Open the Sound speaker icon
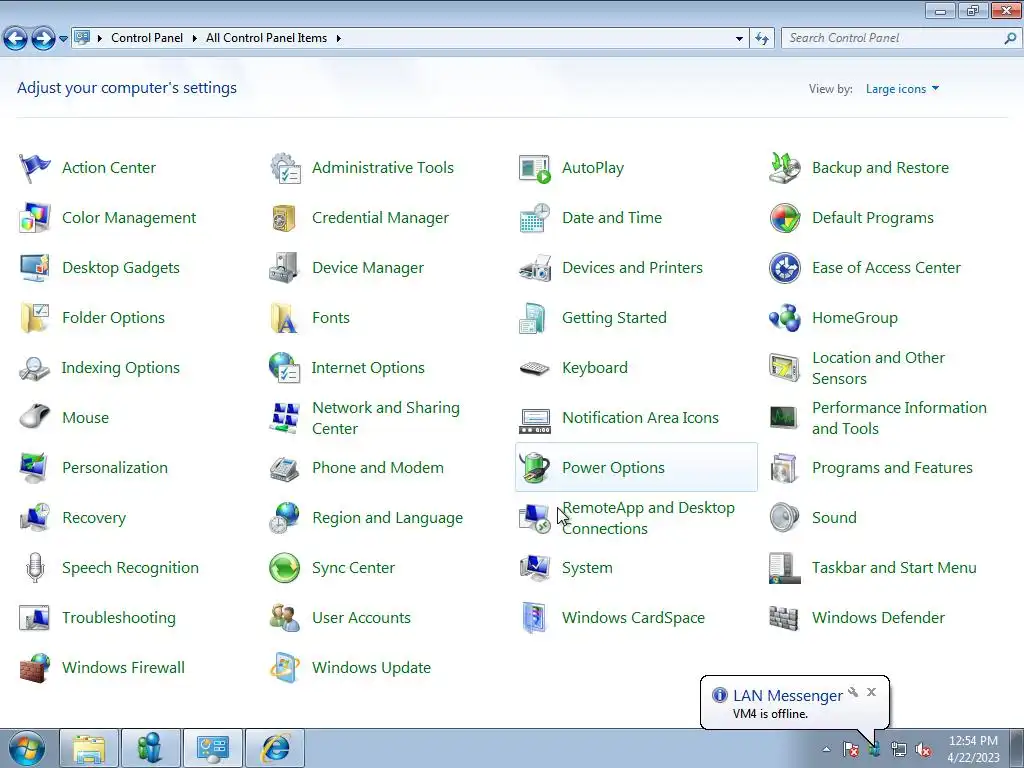Viewport: 1024px width, 768px height. pos(784,517)
